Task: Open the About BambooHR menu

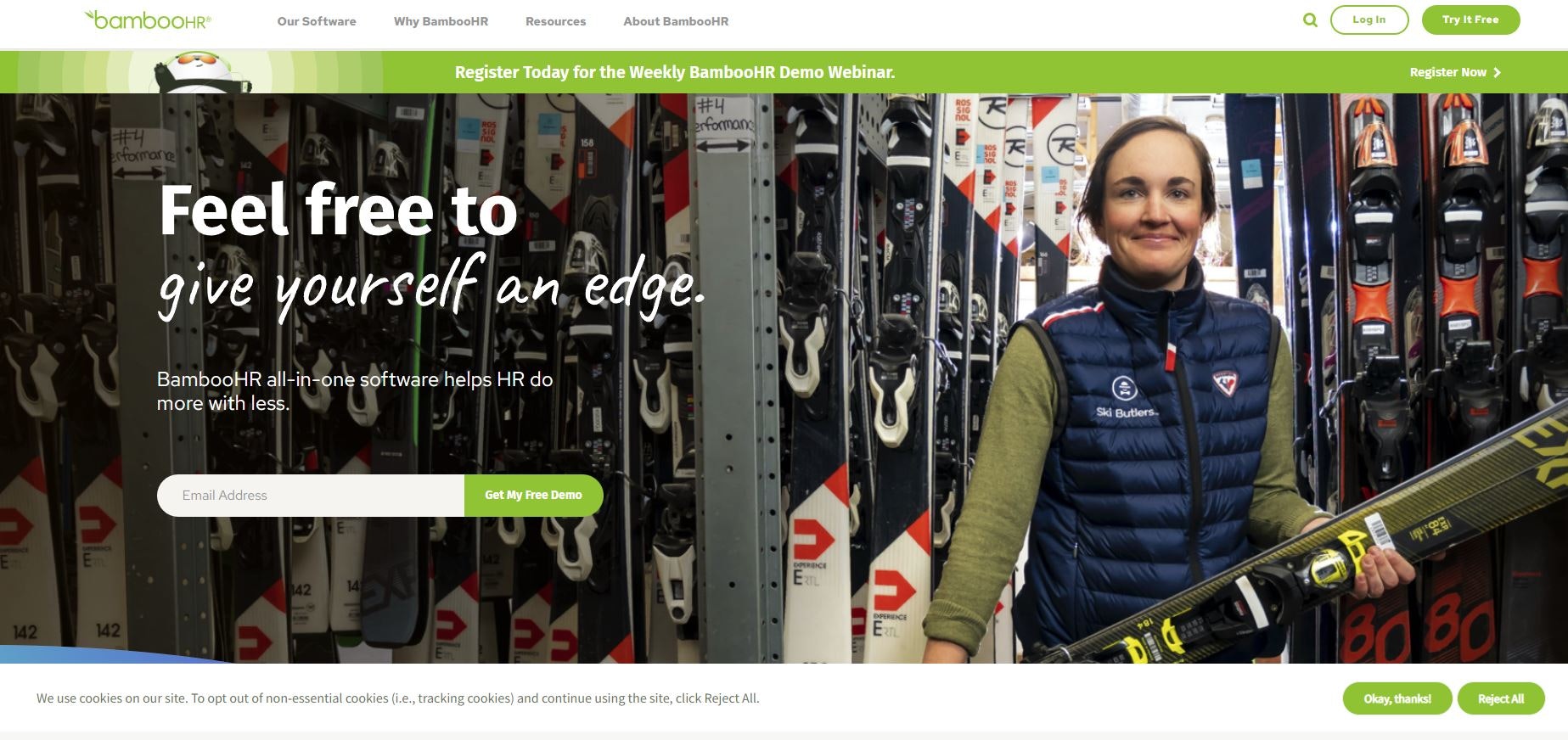Action: pyautogui.click(x=676, y=21)
